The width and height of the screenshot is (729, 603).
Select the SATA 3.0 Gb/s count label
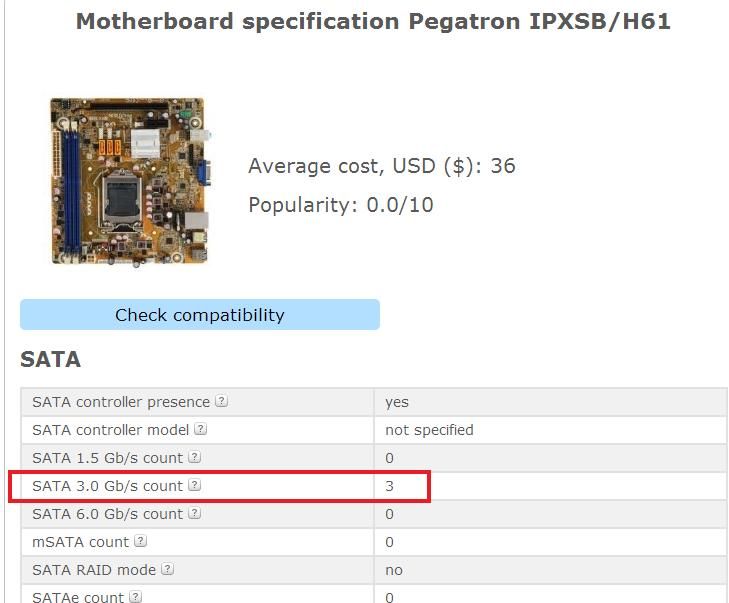coord(107,486)
